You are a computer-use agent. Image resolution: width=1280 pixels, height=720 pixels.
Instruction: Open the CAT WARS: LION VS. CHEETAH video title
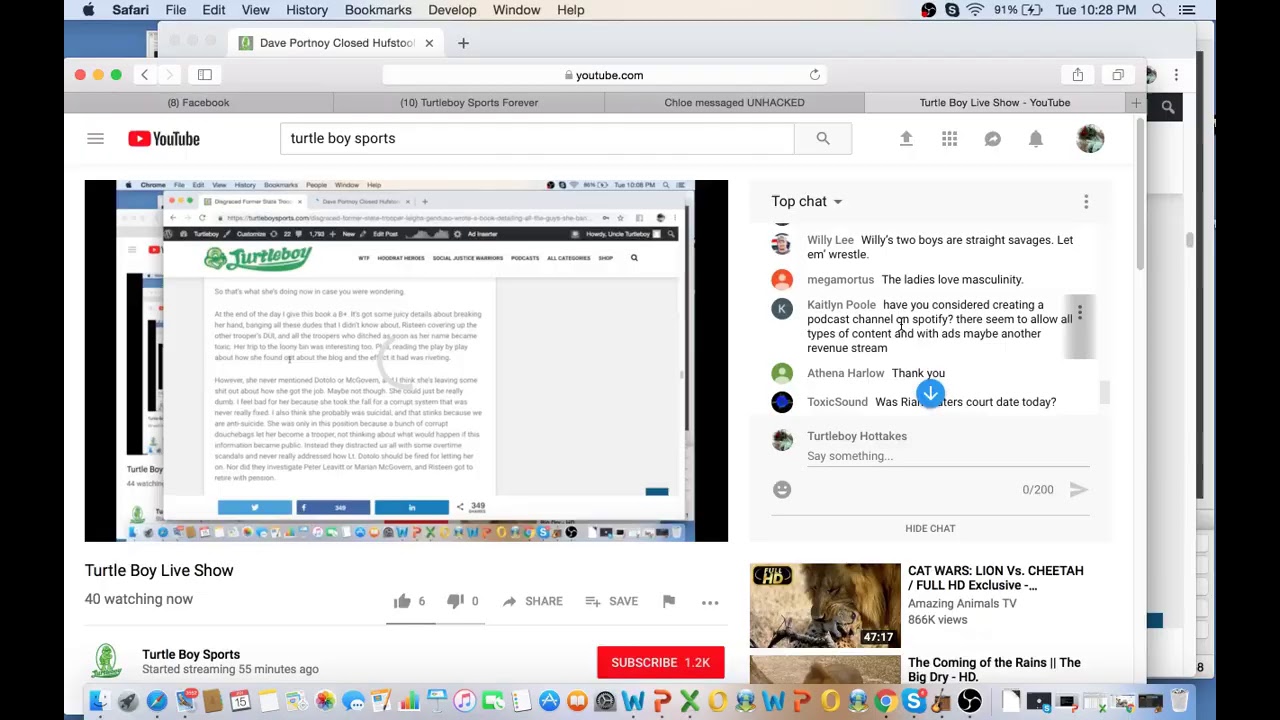[x=996, y=578]
